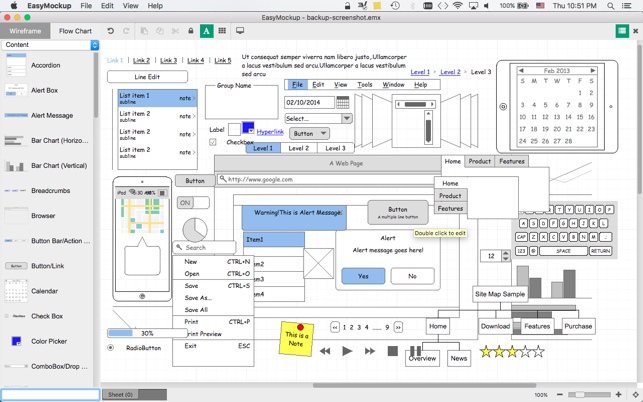Click the horizontal canvas scrollbar

pos(424,385)
